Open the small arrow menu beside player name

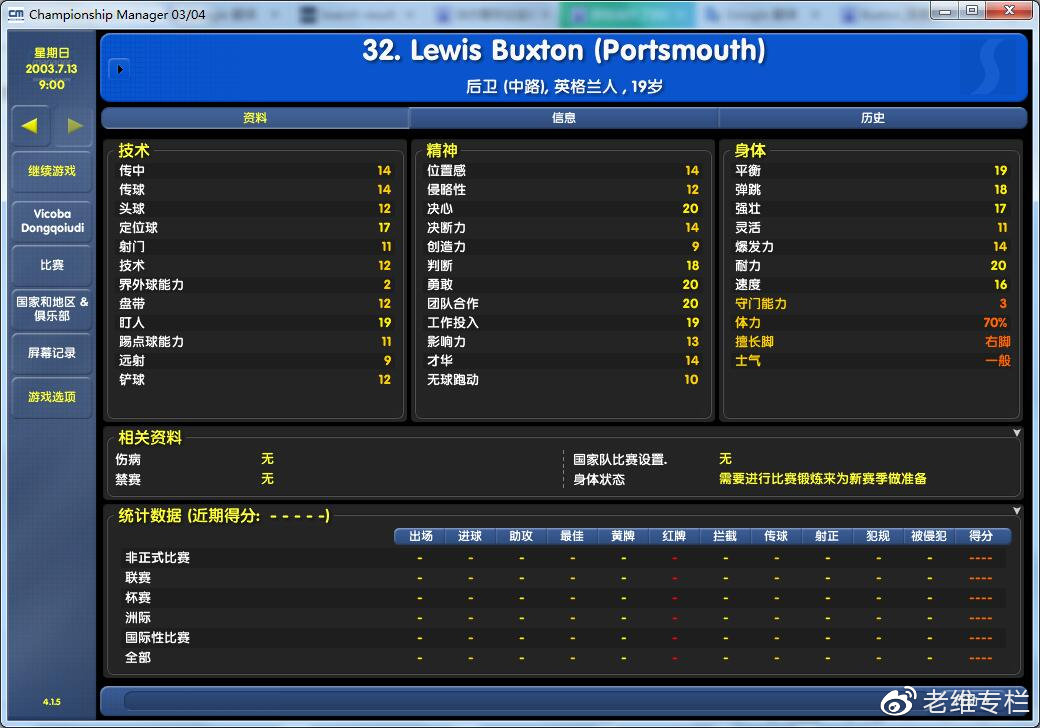tap(118, 69)
